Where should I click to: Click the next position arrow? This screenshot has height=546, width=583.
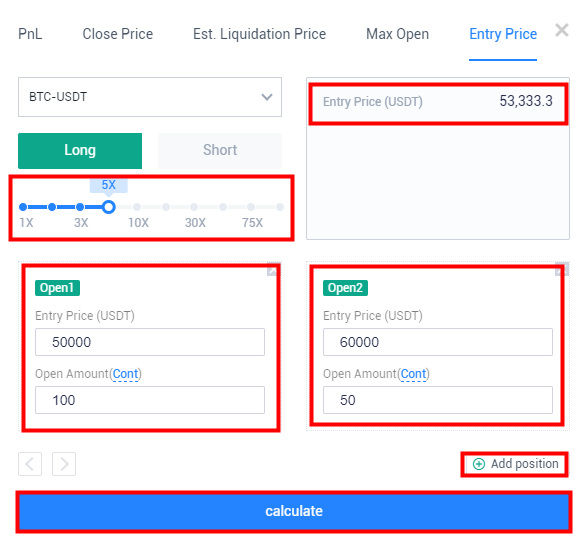pyautogui.click(x=64, y=464)
